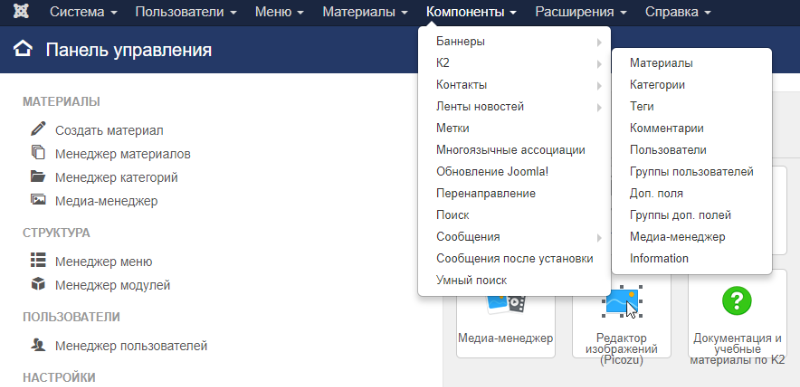Click the Панель управления page title
The height and width of the screenshot is (387, 800).
(129, 50)
